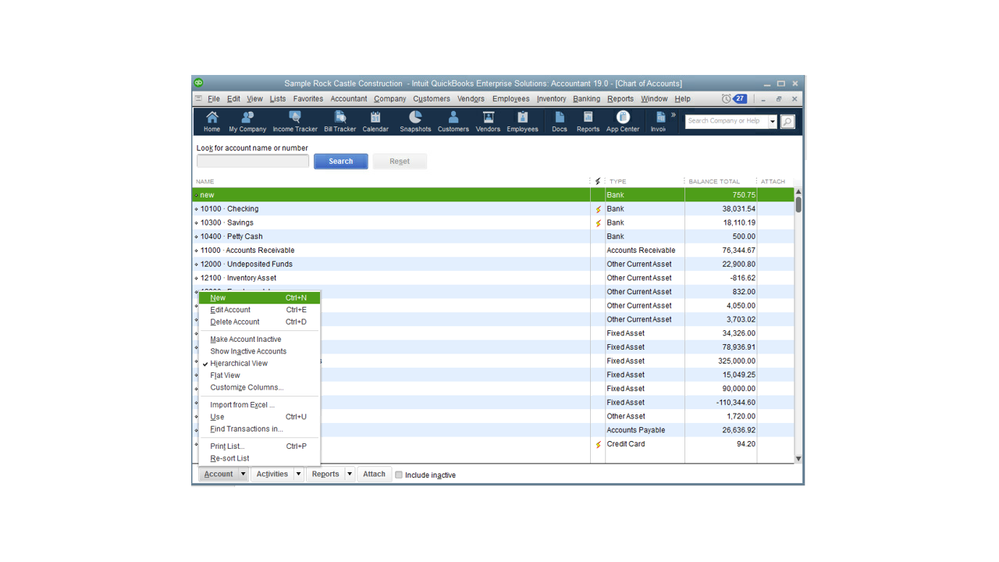The width and height of the screenshot is (999, 562).
Task: Open the bottom Reports dropdown arrow
Action: pos(350,474)
